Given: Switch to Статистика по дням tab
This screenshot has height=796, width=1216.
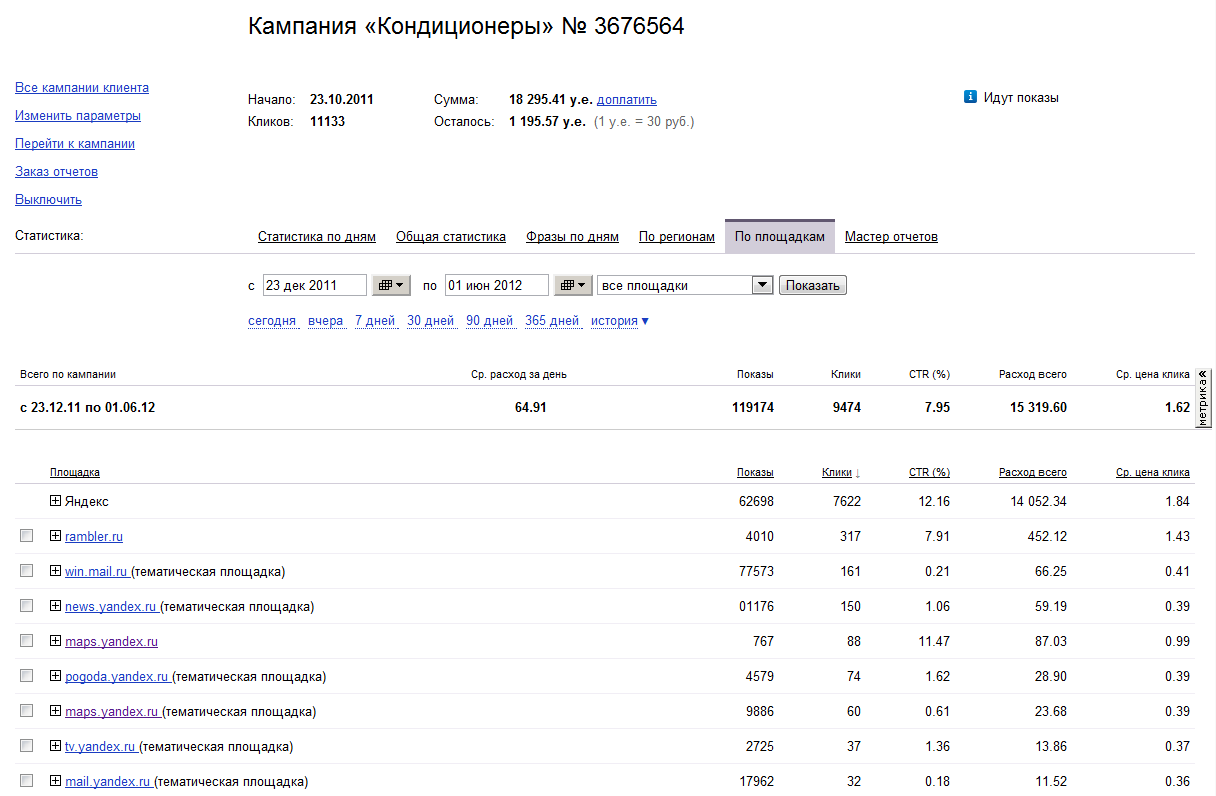Looking at the screenshot, I should [x=317, y=237].
